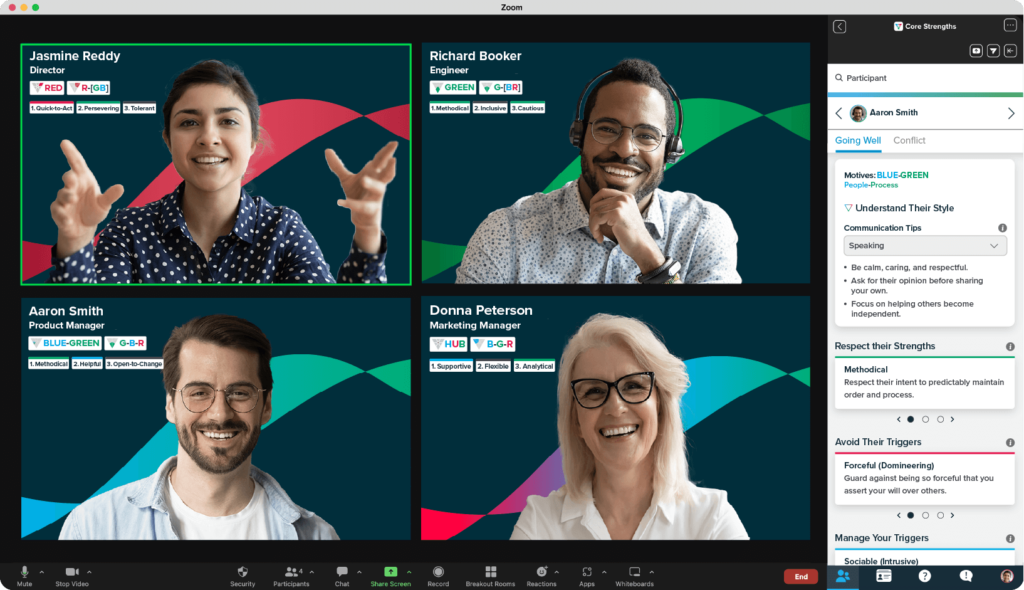1024x590 pixels.
Task: Select the first dot under Avoid Their Triggers
Action: [x=910, y=516]
